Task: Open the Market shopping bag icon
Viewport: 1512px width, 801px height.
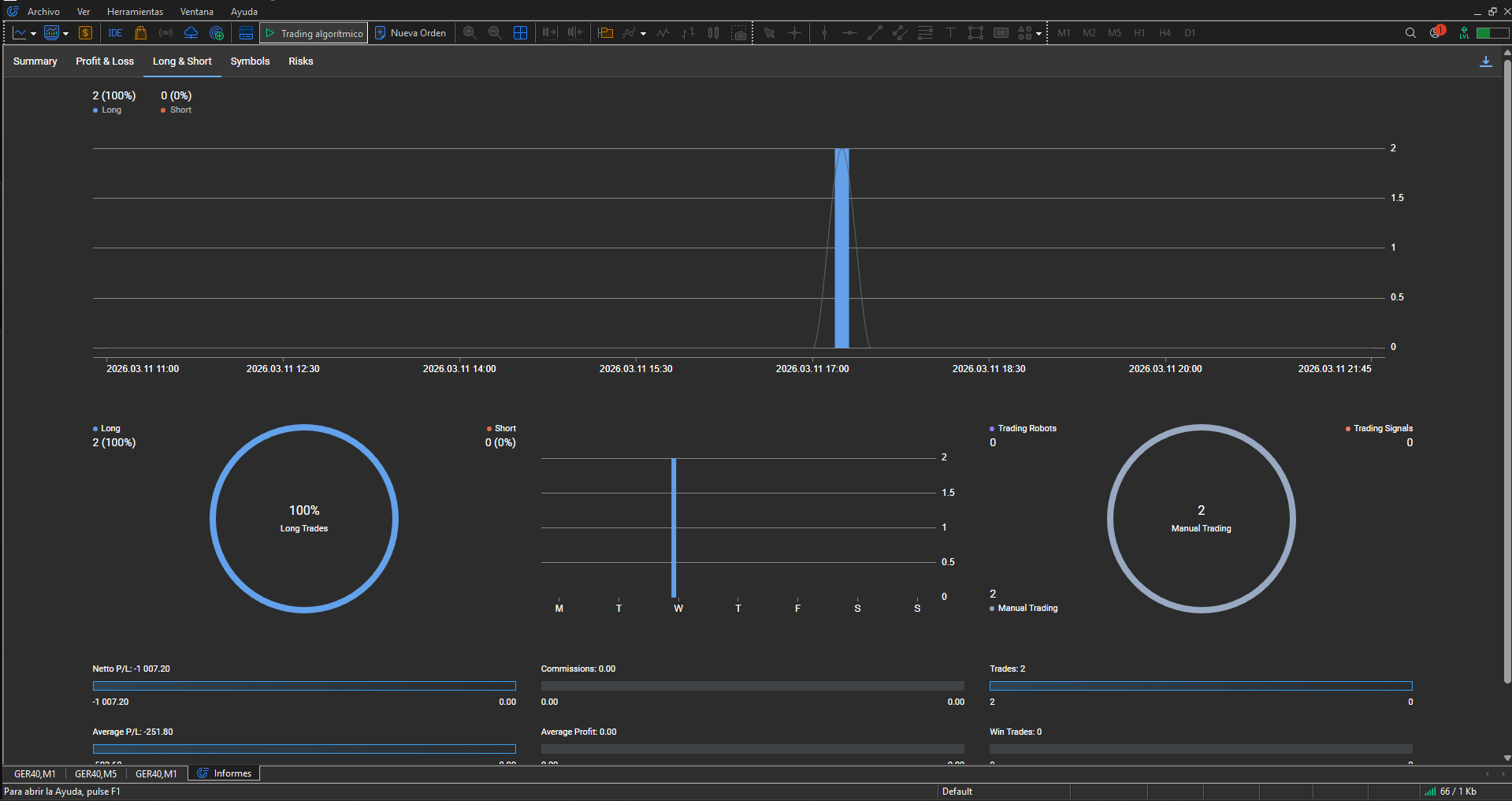Action: click(x=140, y=33)
